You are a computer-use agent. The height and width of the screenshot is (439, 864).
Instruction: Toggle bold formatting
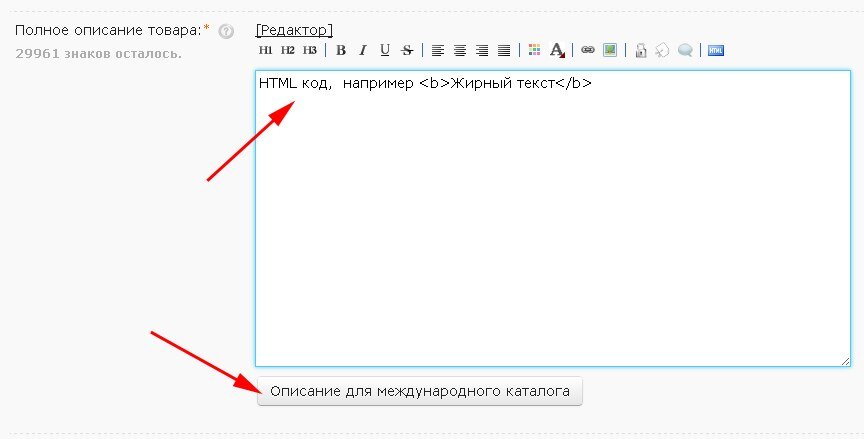coord(341,50)
